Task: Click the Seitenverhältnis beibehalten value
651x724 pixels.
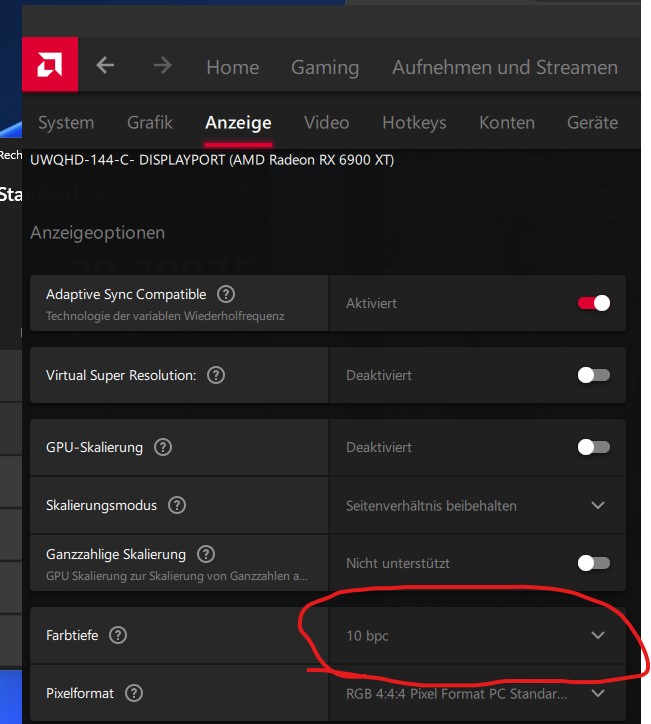Action: coord(431,506)
